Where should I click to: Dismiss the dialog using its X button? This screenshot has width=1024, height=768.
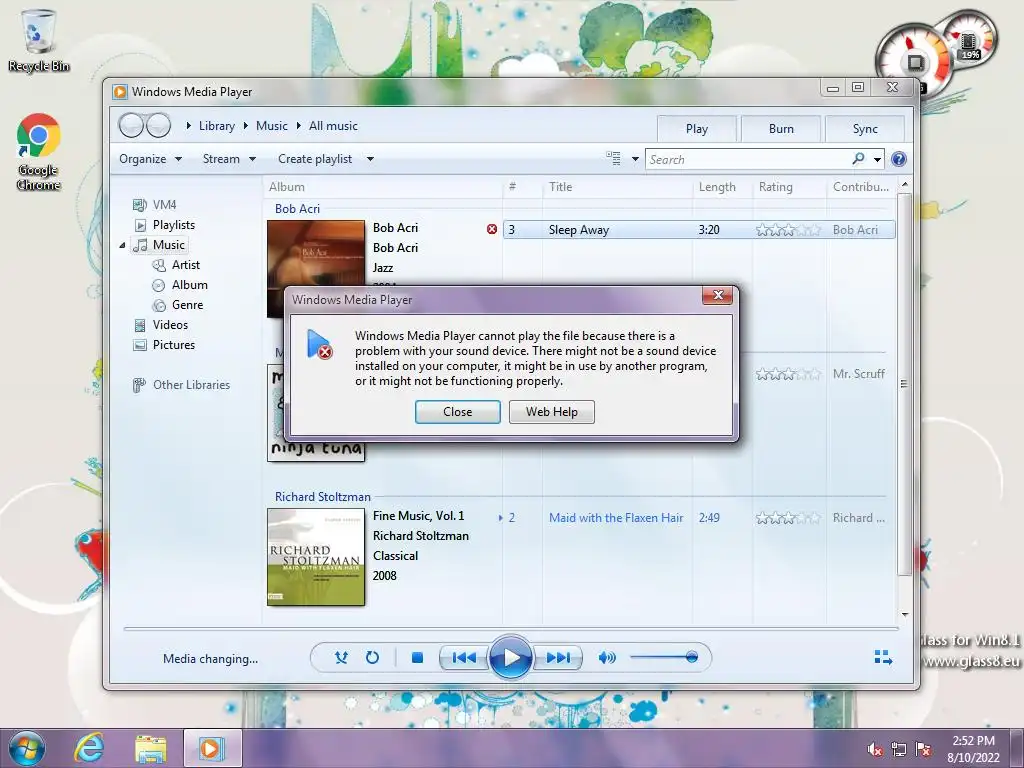pos(717,295)
